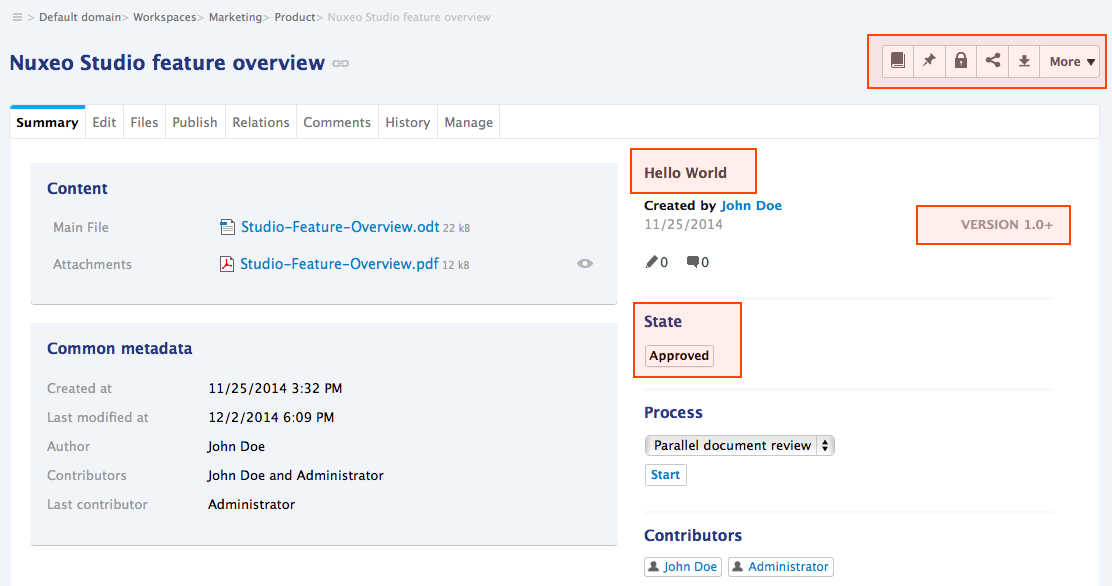Download document using the download arrow icon
The image size is (1112, 586).
(1024, 61)
